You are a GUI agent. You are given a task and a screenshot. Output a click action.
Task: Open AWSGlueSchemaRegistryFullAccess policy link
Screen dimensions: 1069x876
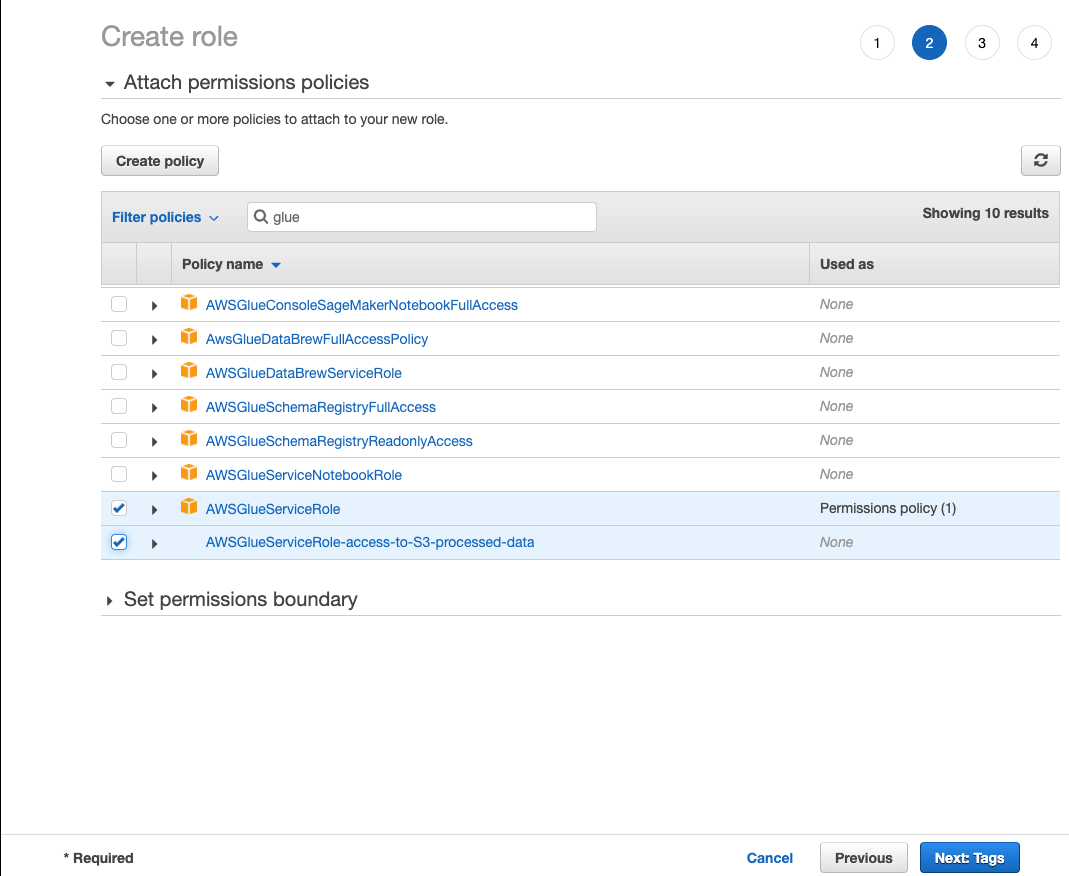point(321,408)
